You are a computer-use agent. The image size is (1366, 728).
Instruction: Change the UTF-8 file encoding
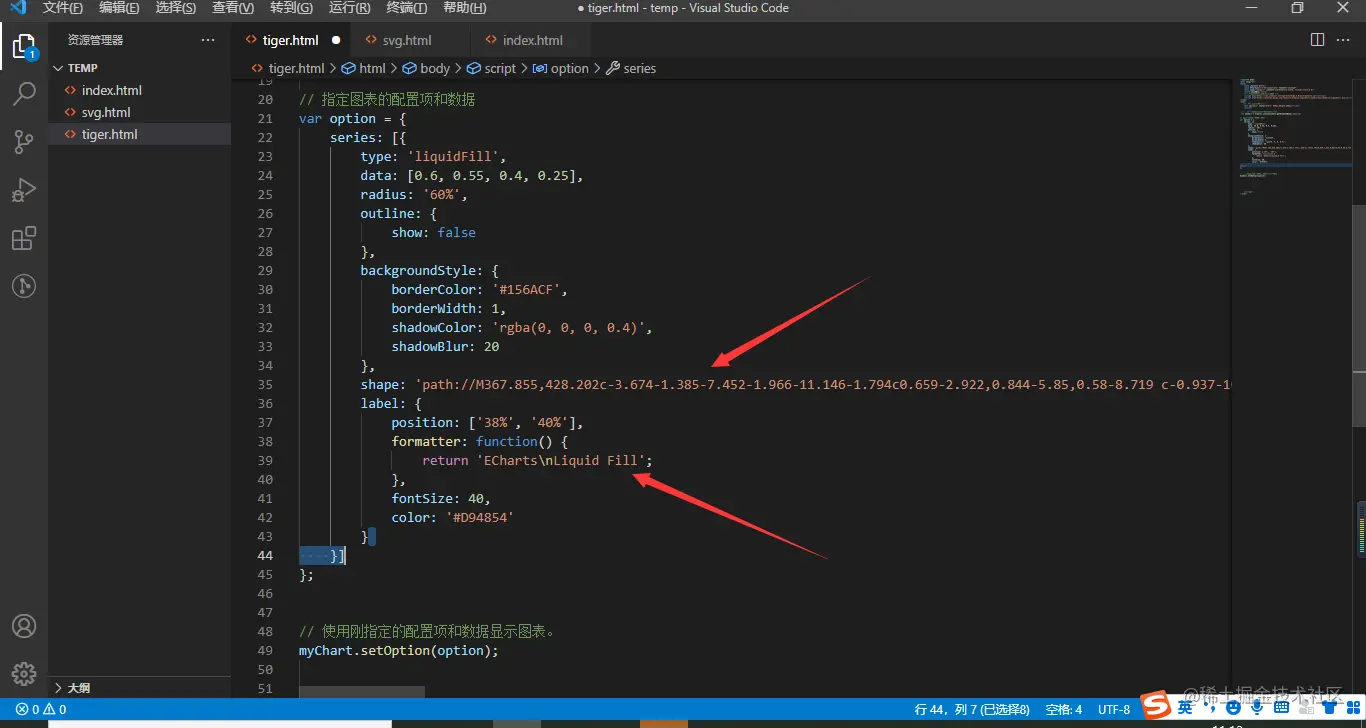tap(1114, 709)
